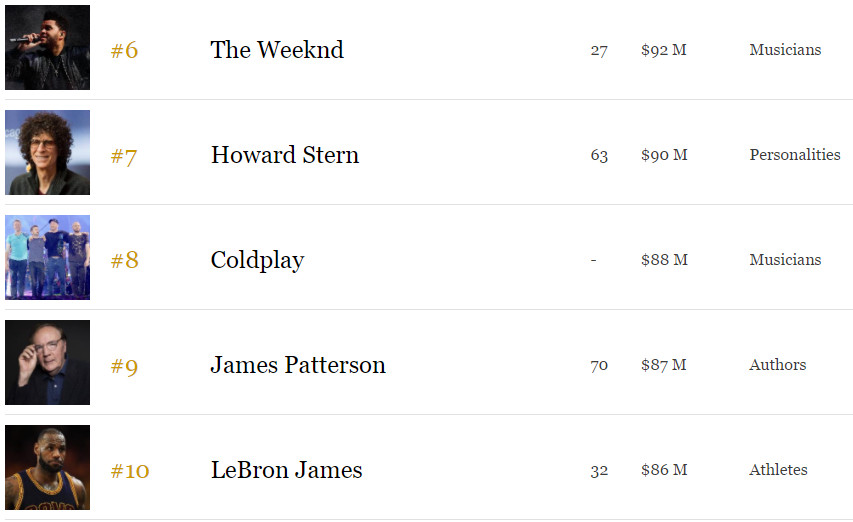Click the $92 M earnings value

click(x=664, y=49)
